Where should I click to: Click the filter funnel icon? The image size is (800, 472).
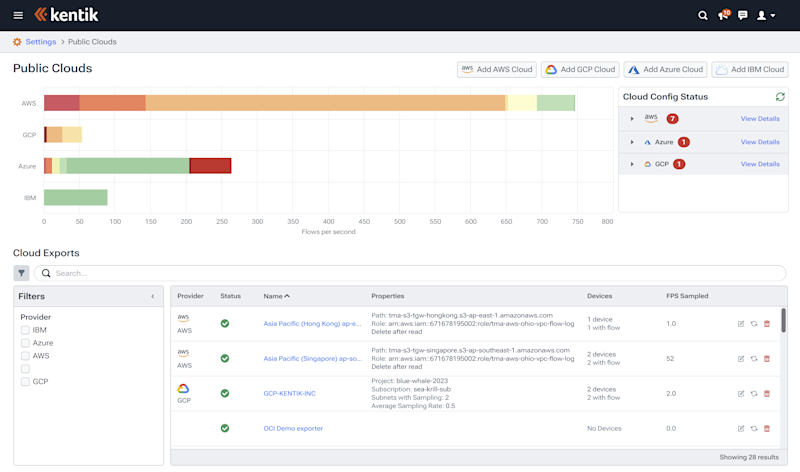click(x=21, y=273)
